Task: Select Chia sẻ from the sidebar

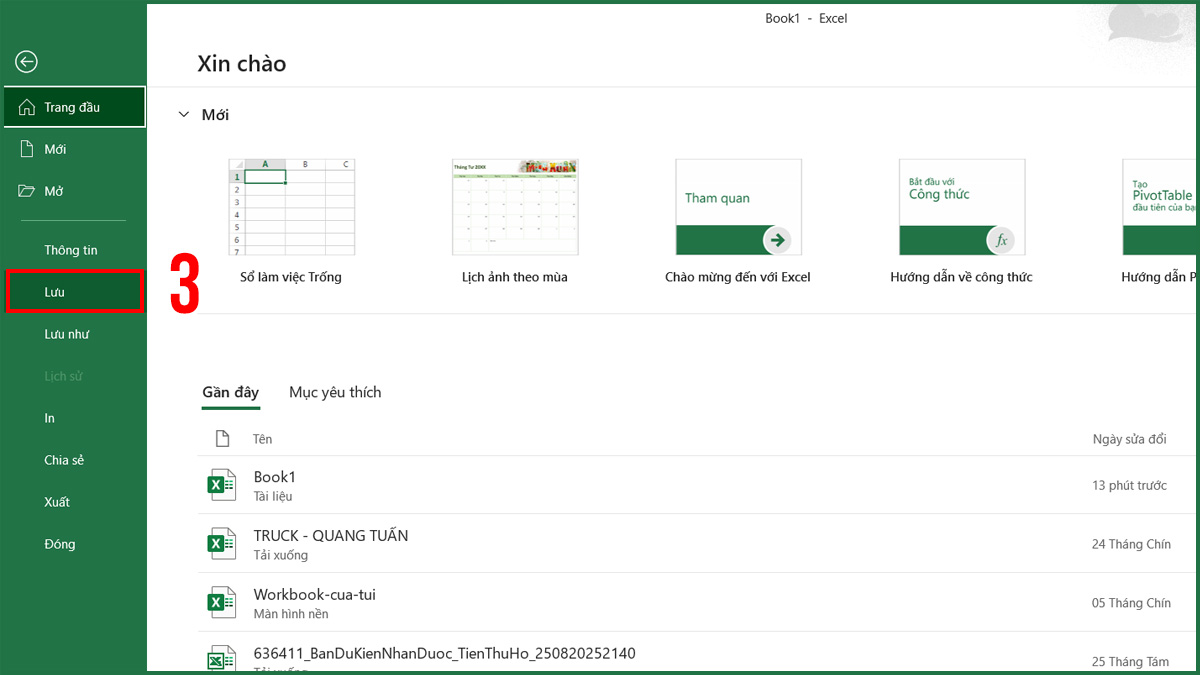Action: point(64,460)
